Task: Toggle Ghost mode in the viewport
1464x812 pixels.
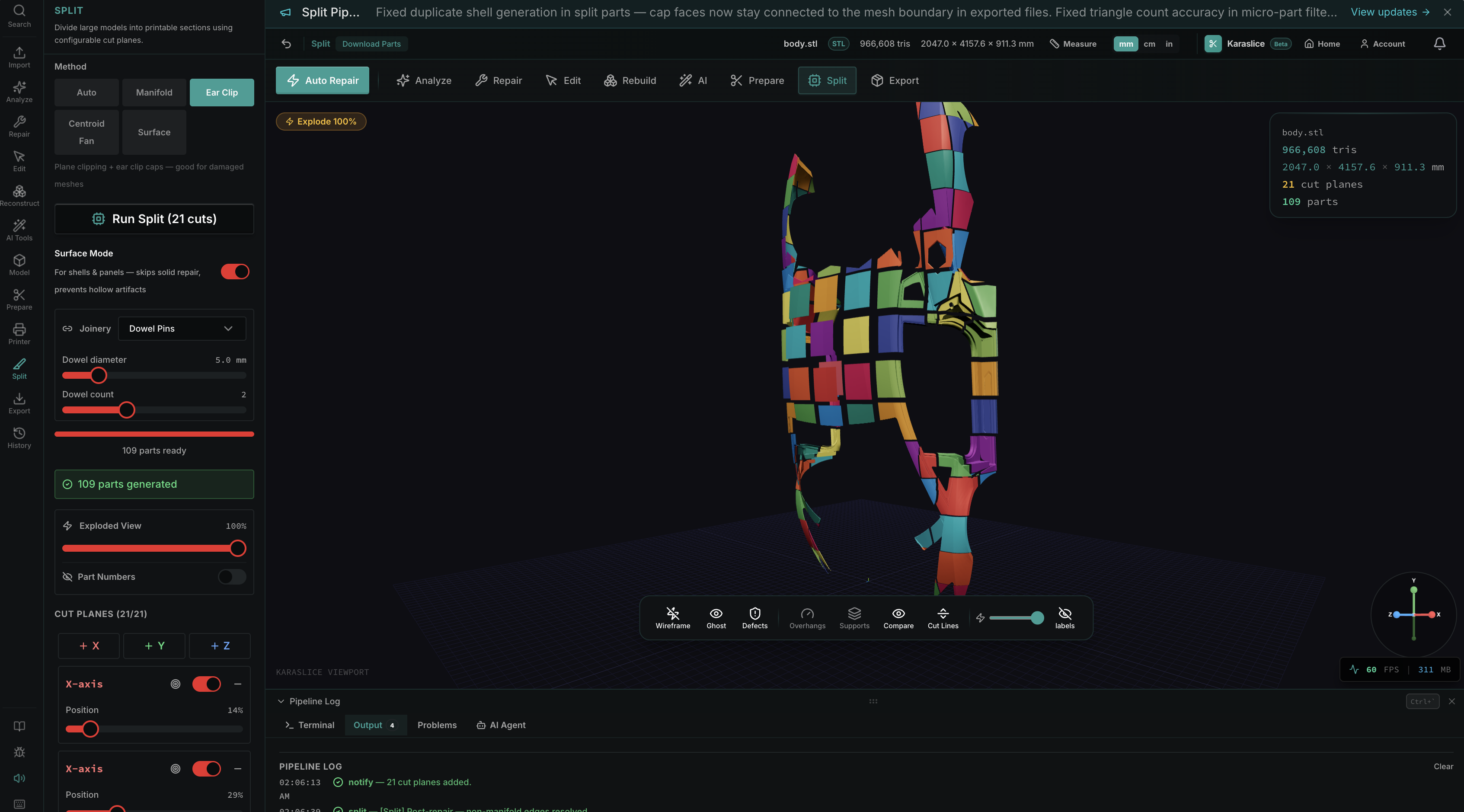Action: click(716, 618)
